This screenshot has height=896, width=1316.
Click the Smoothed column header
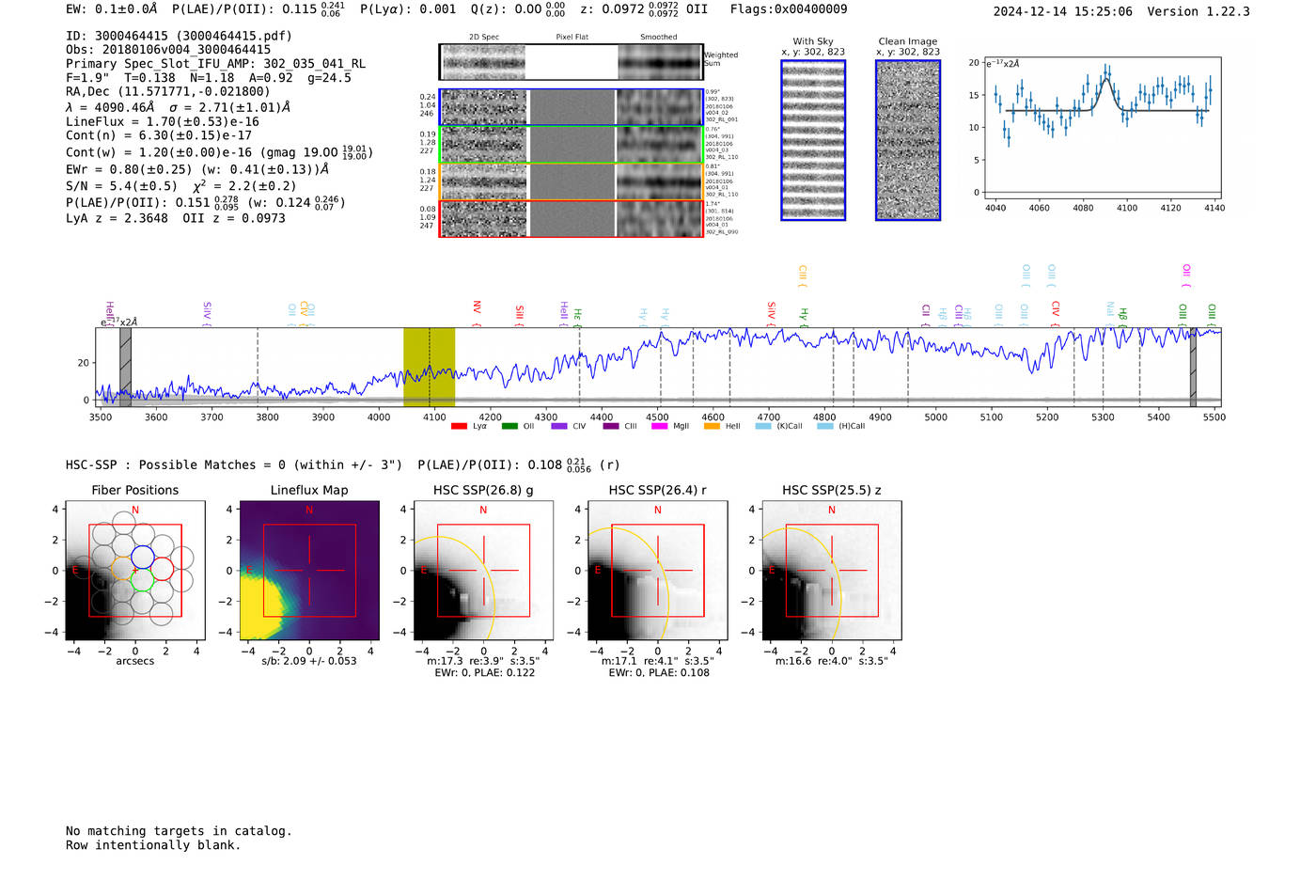[659, 38]
